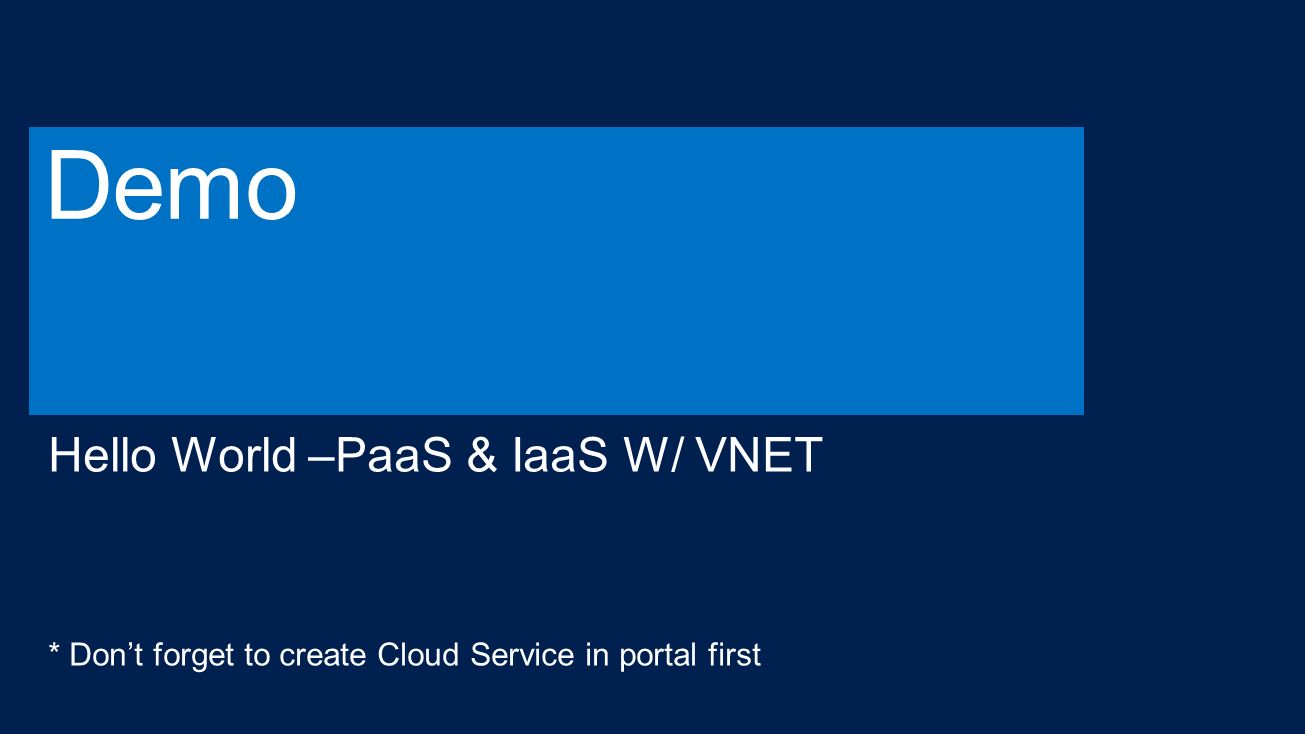This screenshot has width=1305, height=734.
Task: Click the asterisk starting the footnote
Action: click(x=55, y=650)
